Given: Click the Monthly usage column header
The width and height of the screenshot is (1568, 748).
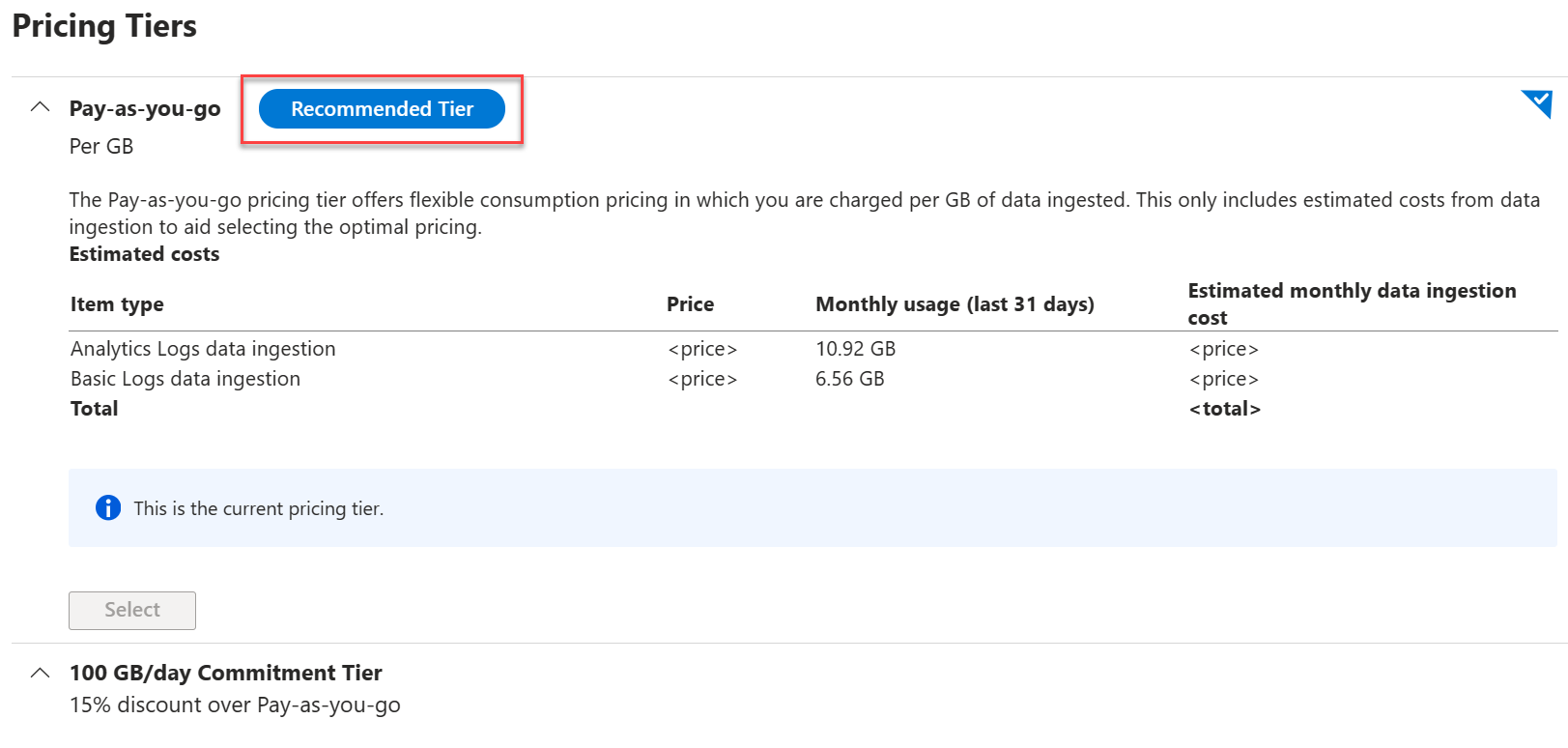Looking at the screenshot, I should coord(955,304).
